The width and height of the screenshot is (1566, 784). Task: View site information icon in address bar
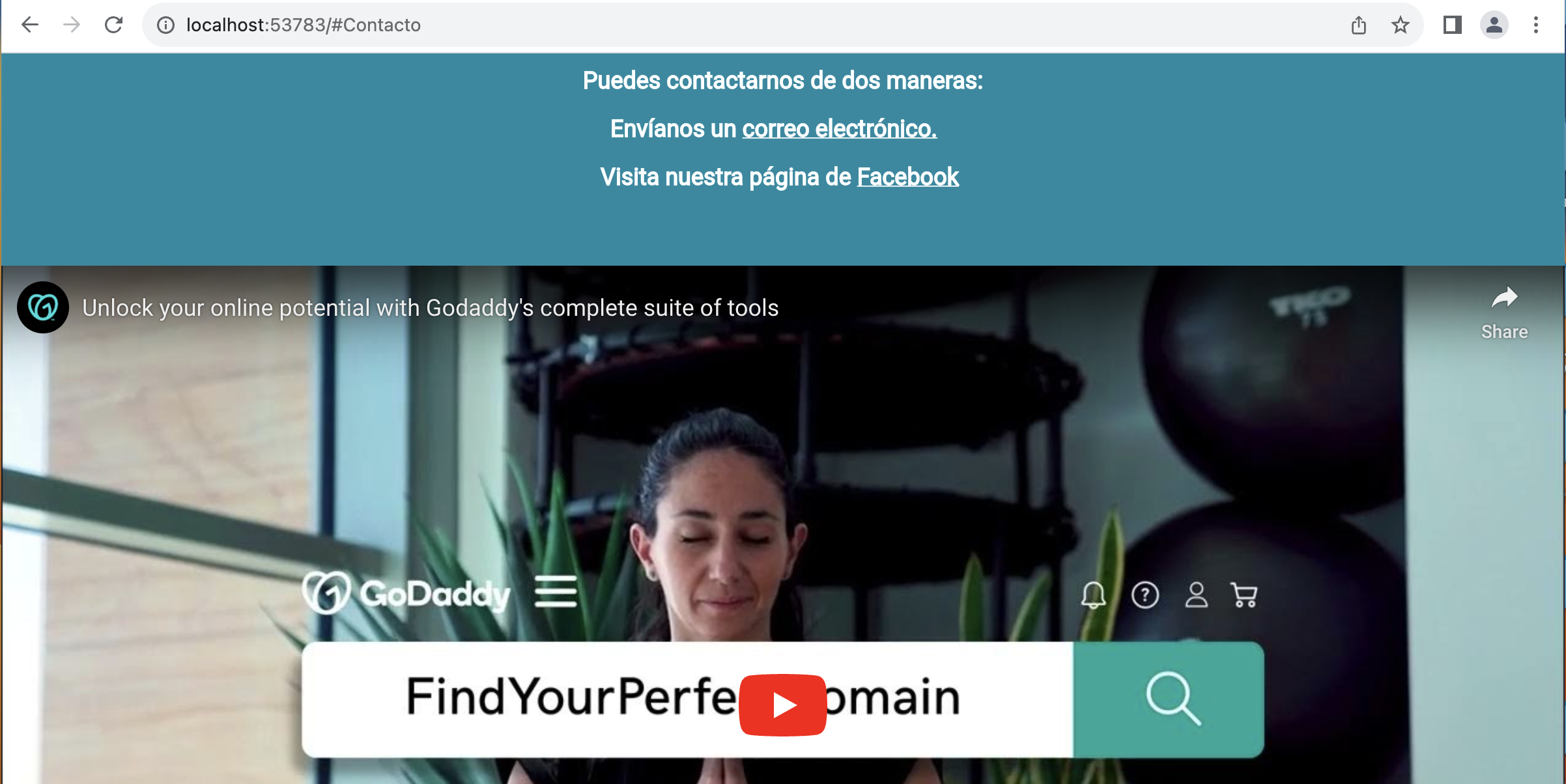pos(166,25)
